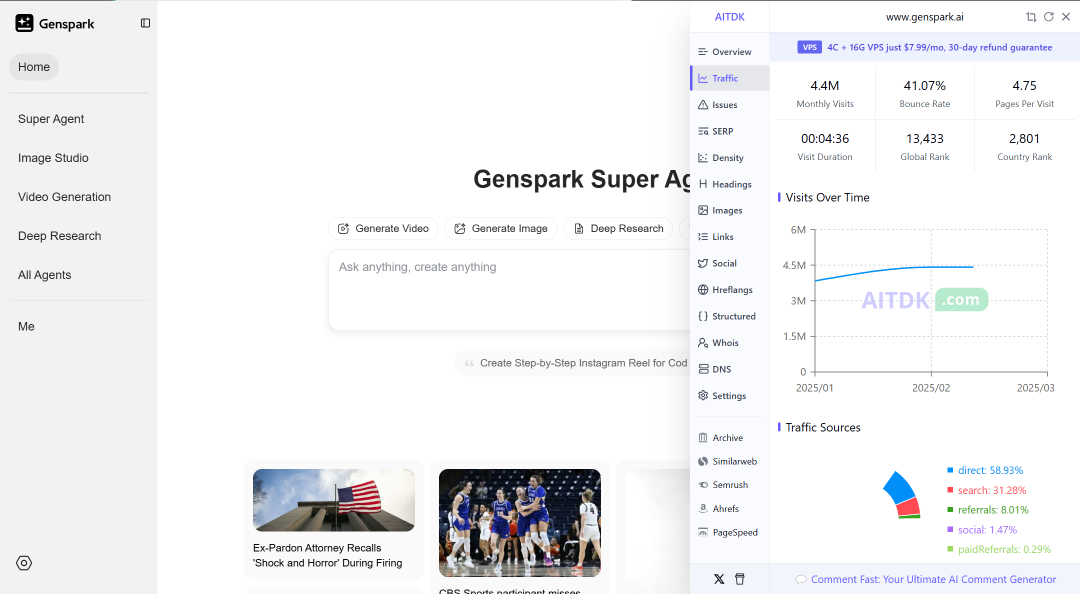Refresh the AITDK panel
1080x594 pixels.
[x=1049, y=17]
